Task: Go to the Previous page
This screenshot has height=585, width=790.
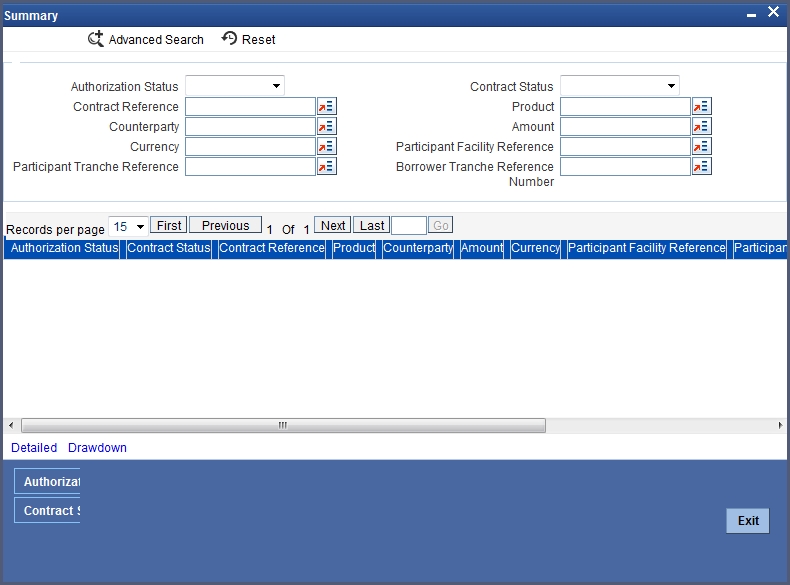Action: pyautogui.click(x=225, y=225)
